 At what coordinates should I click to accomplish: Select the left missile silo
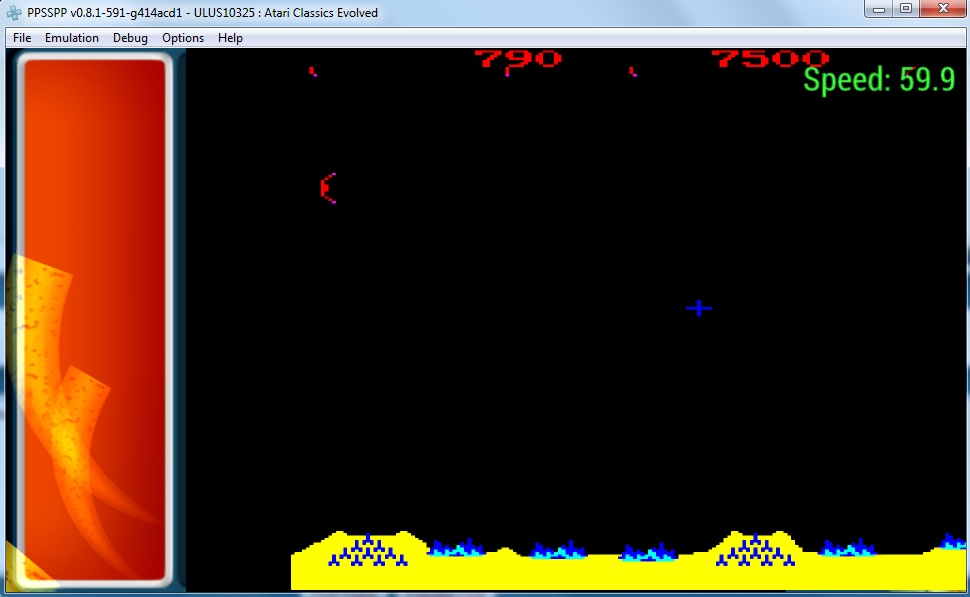368,551
